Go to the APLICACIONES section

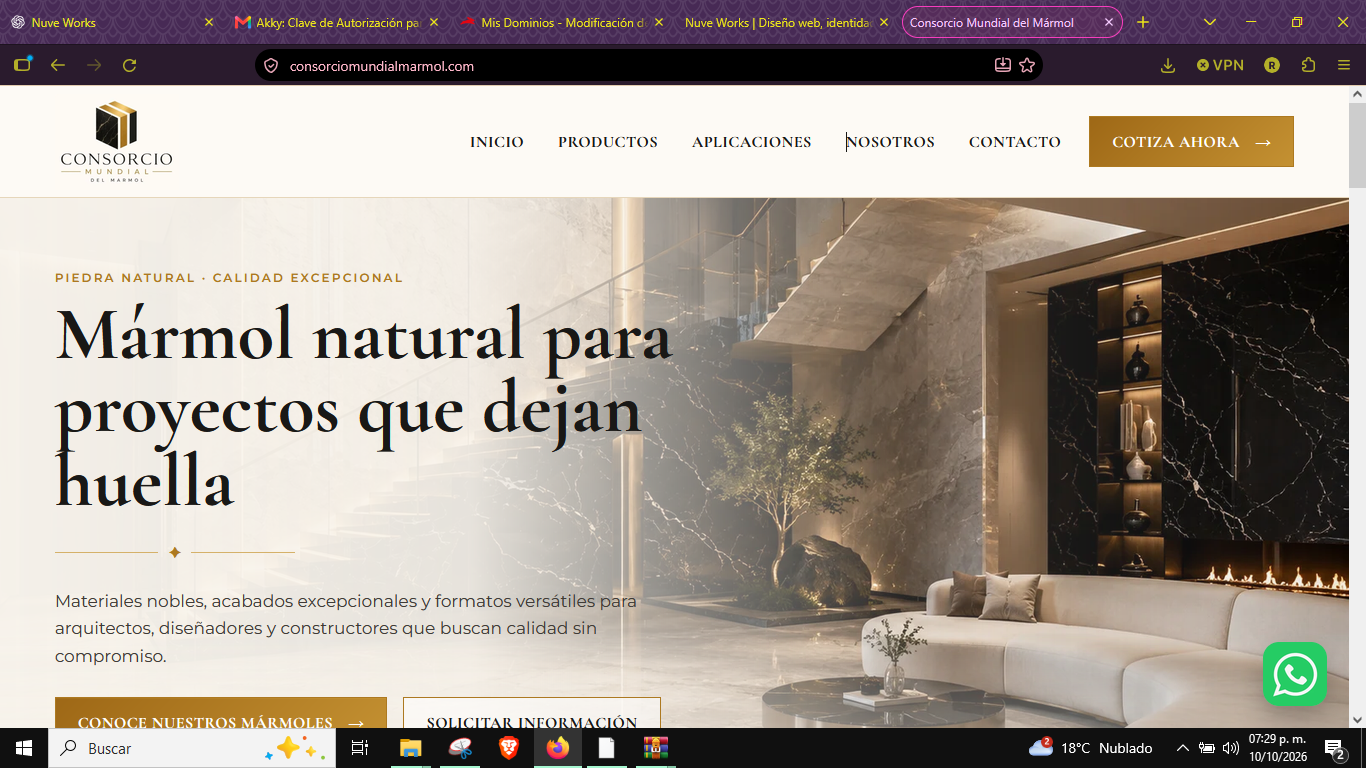(752, 142)
